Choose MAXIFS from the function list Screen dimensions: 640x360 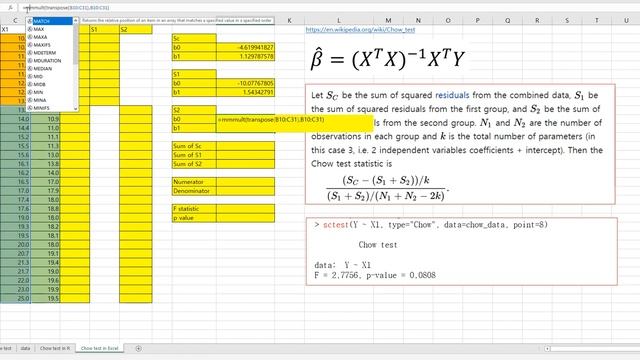42,45
